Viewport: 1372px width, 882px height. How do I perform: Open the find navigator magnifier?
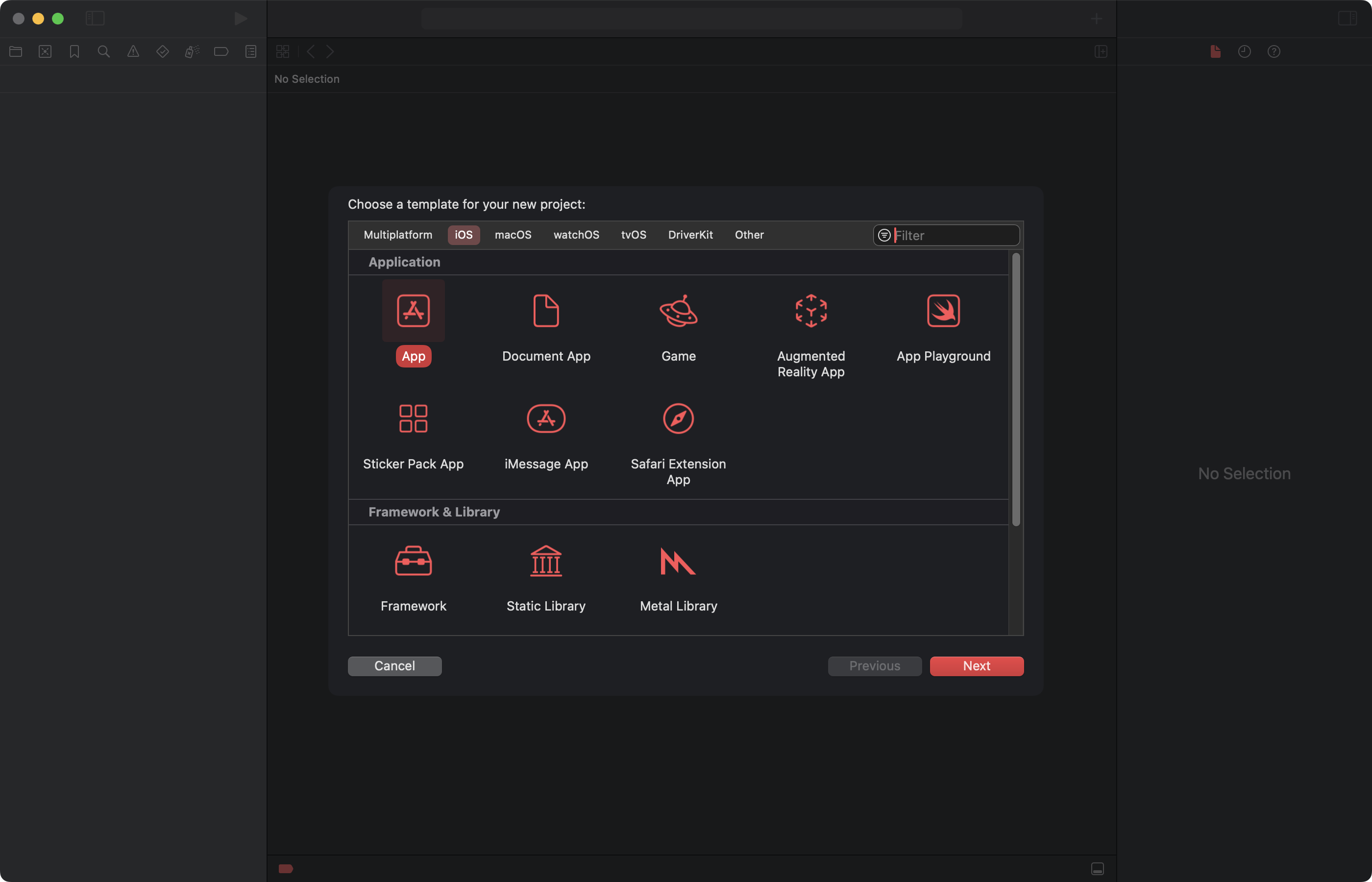pos(104,51)
